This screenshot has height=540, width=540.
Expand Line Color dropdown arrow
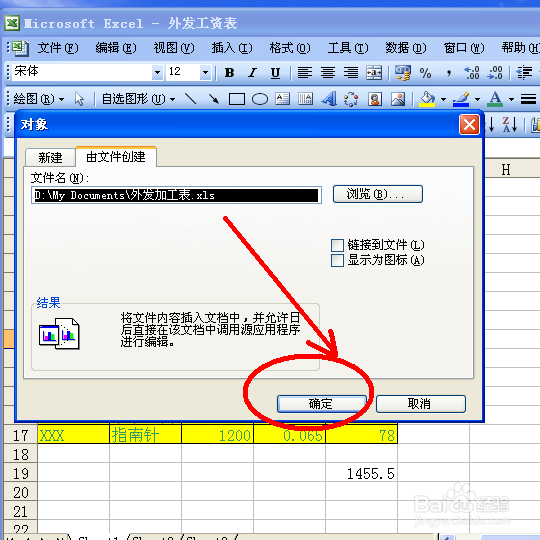pyautogui.click(x=477, y=99)
